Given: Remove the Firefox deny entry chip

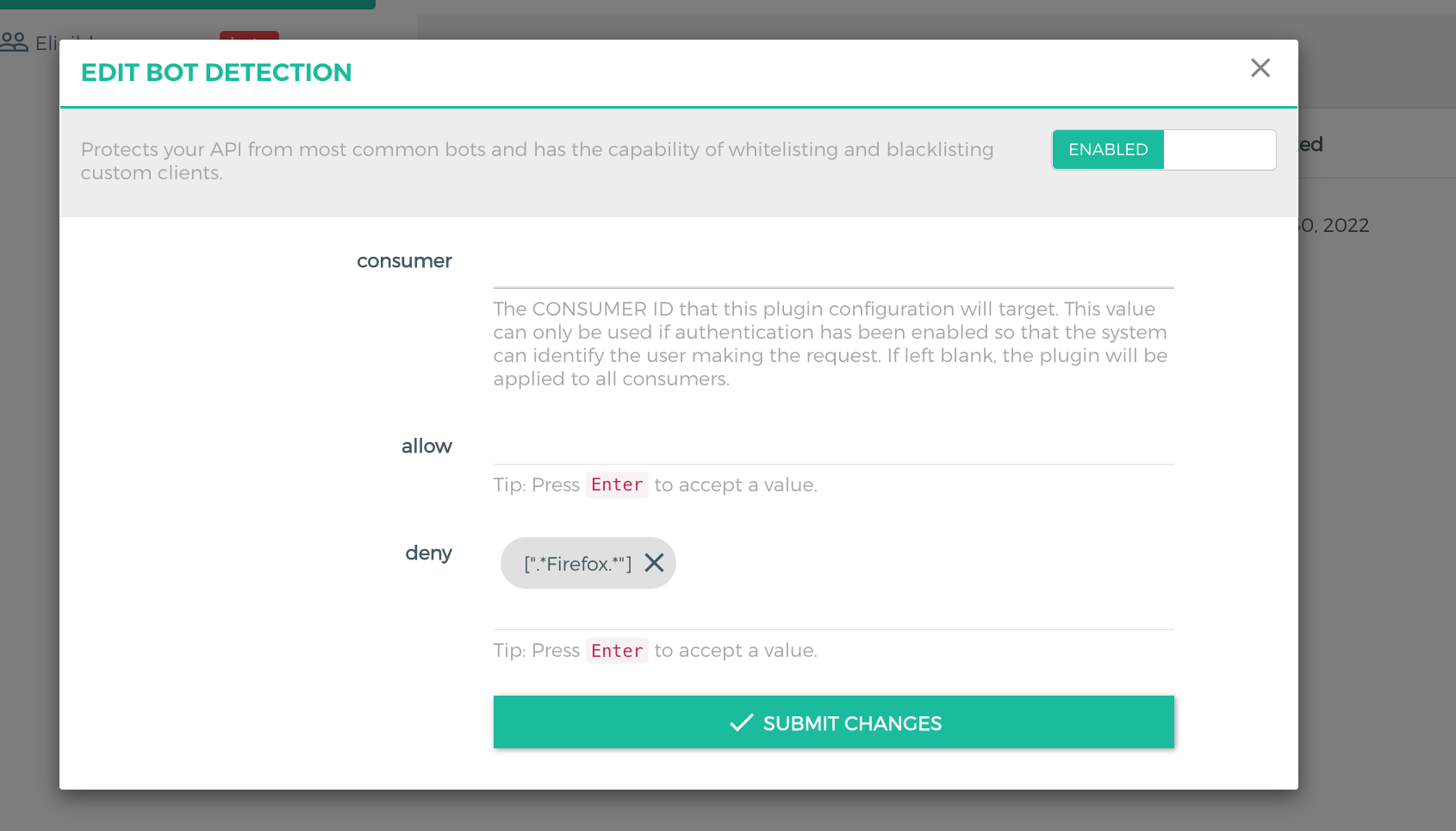Looking at the screenshot, I should (x=654, y=563).
